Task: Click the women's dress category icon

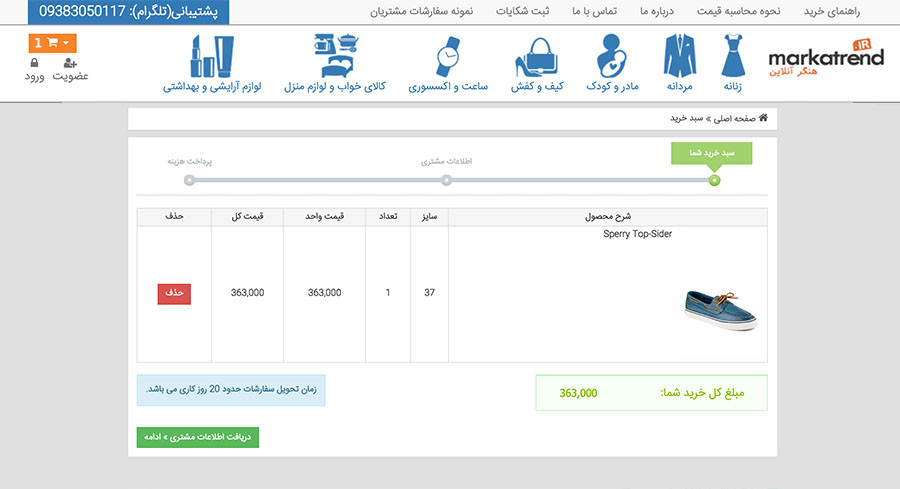Action: (x=740, y=56)
